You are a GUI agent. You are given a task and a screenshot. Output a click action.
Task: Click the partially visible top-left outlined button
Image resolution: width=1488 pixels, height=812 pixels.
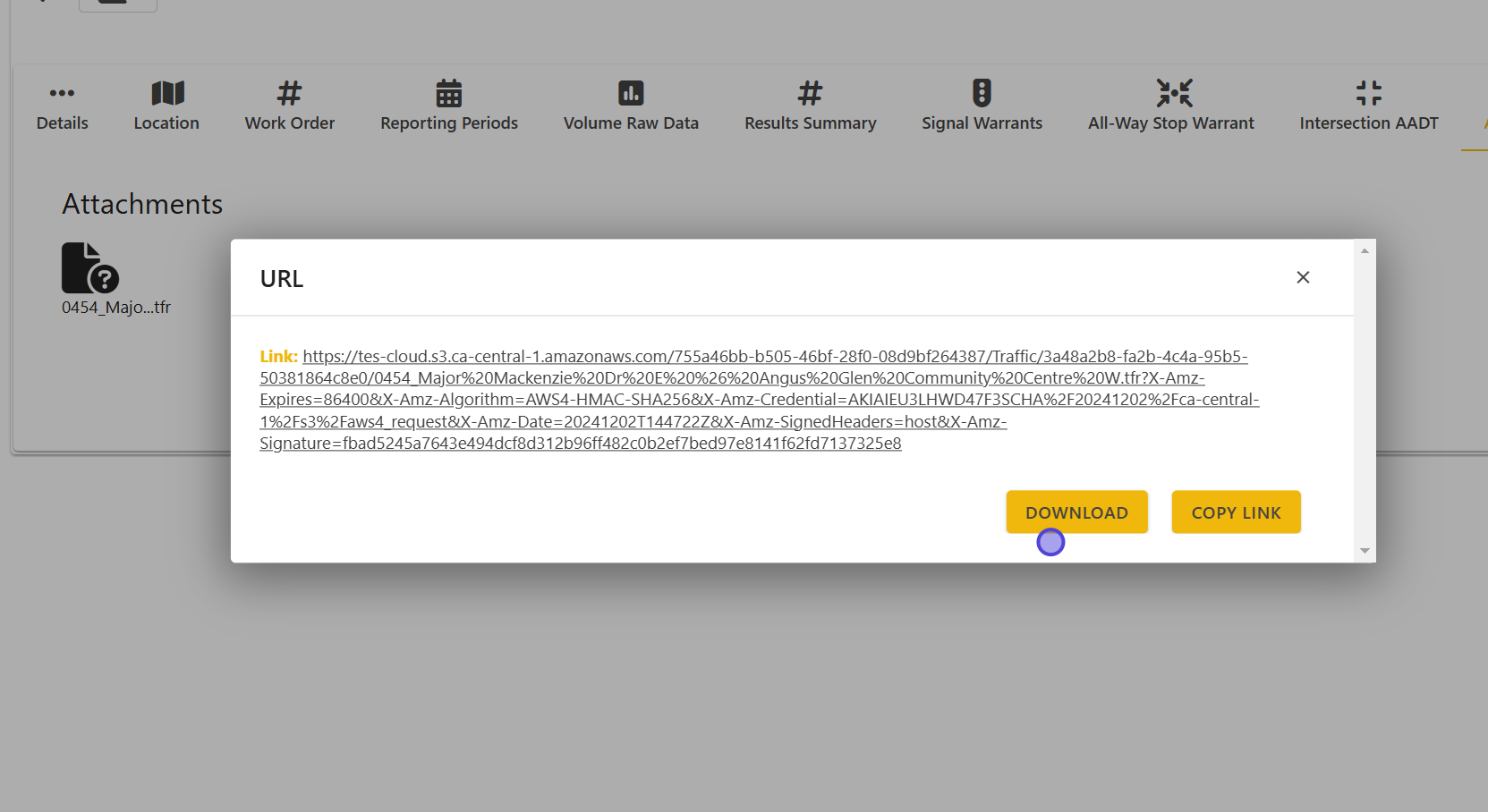pos(118,4)
